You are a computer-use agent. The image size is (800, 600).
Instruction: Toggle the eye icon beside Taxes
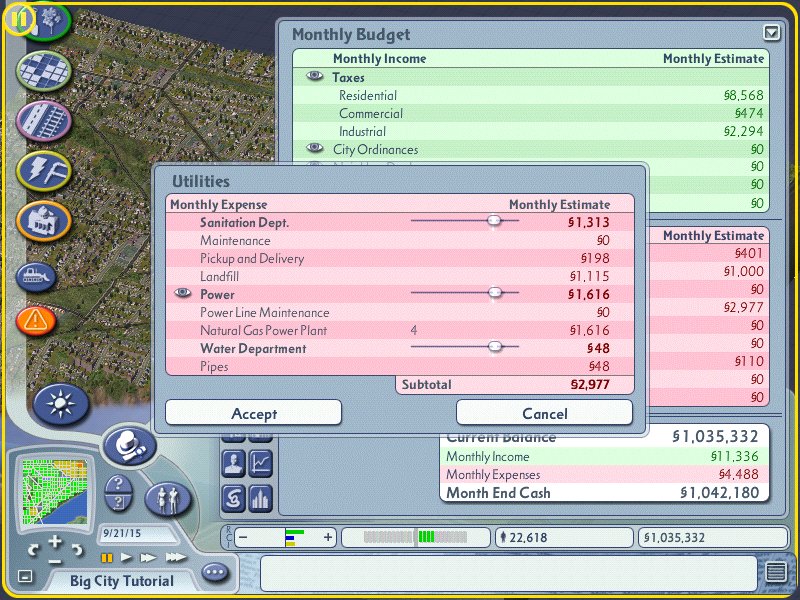point(315,77)
